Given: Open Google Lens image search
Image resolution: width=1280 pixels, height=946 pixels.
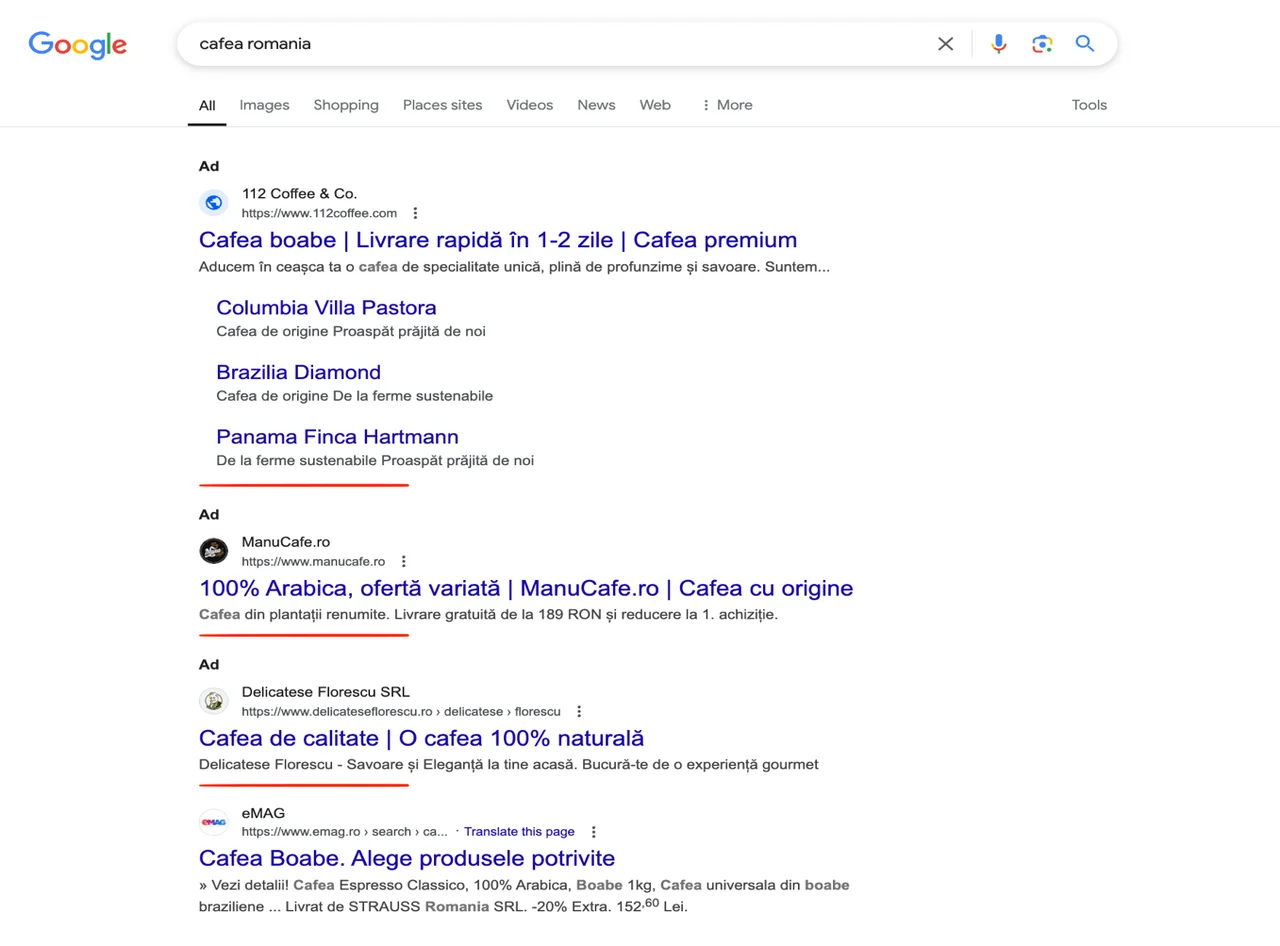Looking at the screenshot, I should click(x=1042, y=44).
